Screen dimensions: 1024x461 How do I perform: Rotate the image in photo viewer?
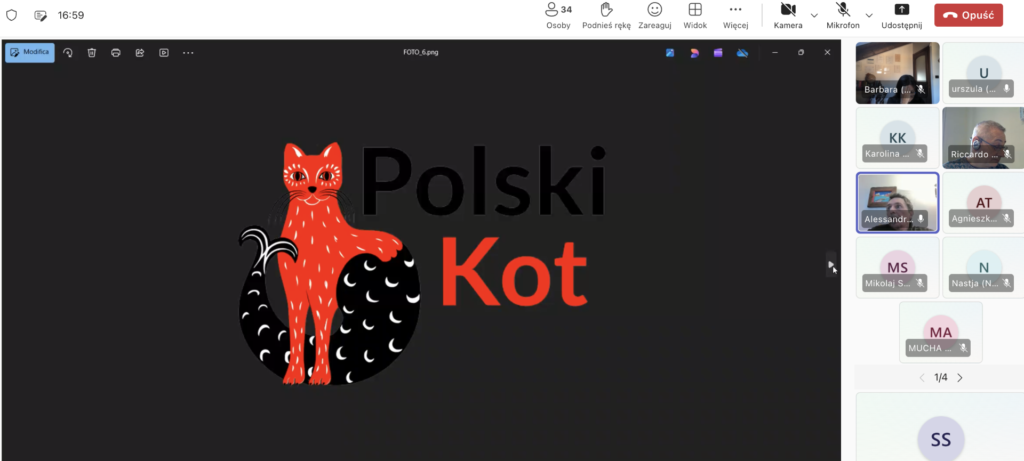pos(67,52)
